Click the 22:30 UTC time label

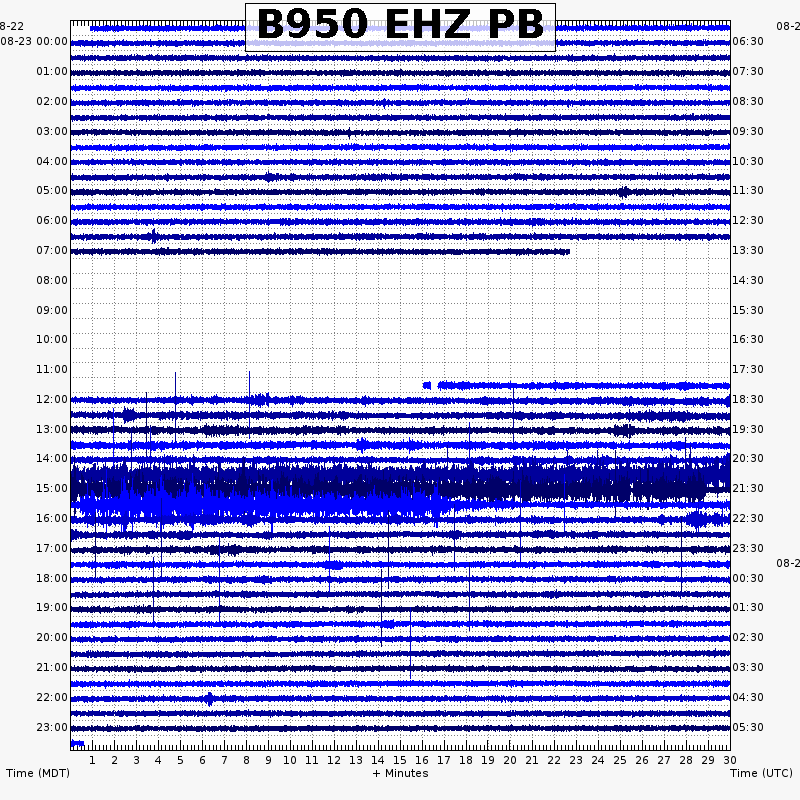click(x=748, y=518)
